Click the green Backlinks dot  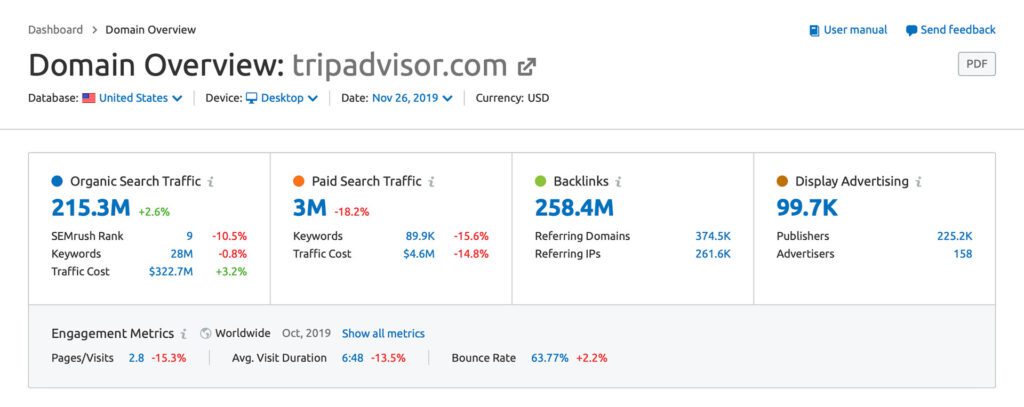point(541,182)
